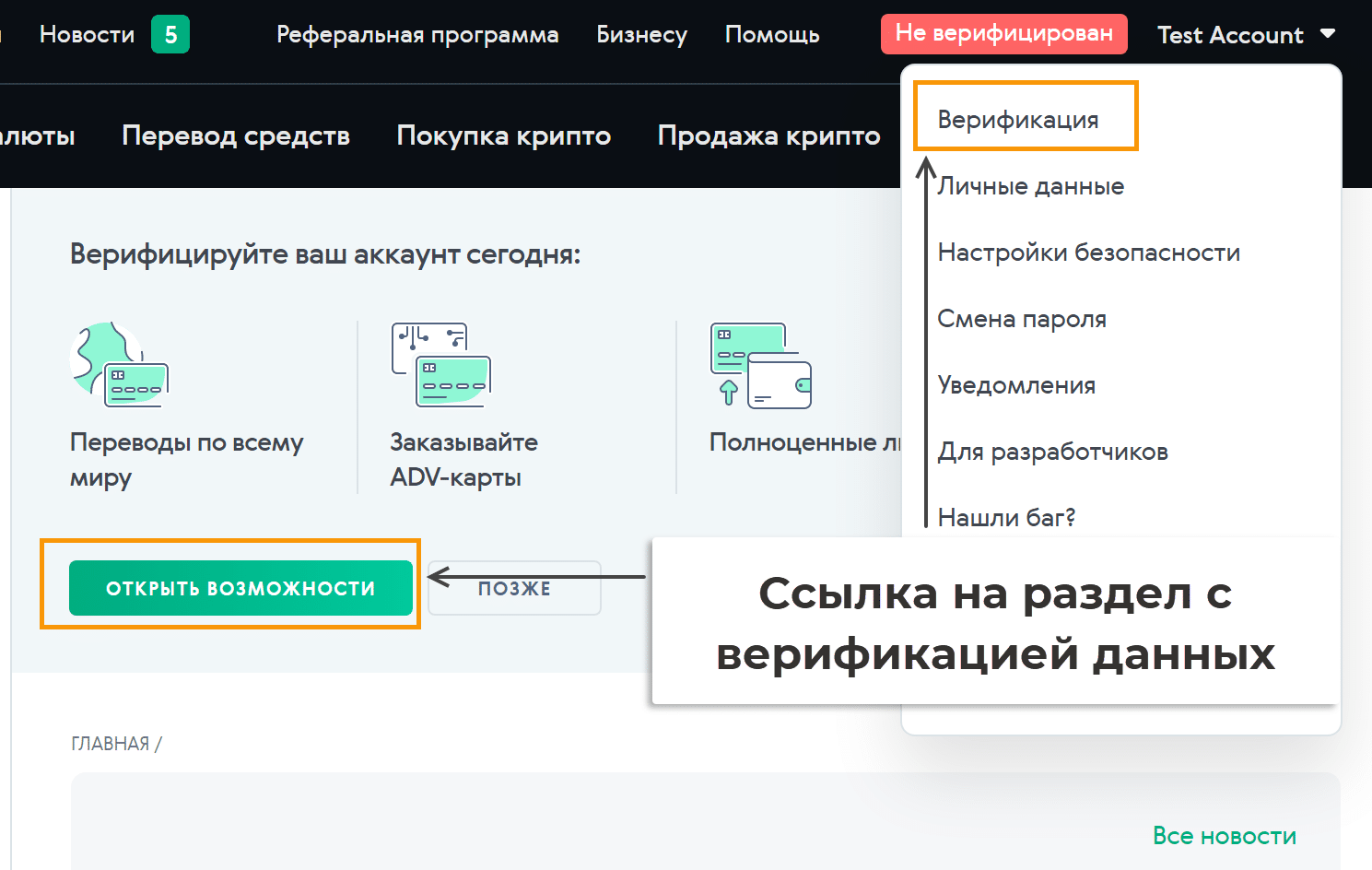The height and width of the screenshot is (870, 1372).
Task: Select 'Смена пароля' menu item
Action: (x=1021, y=319)
